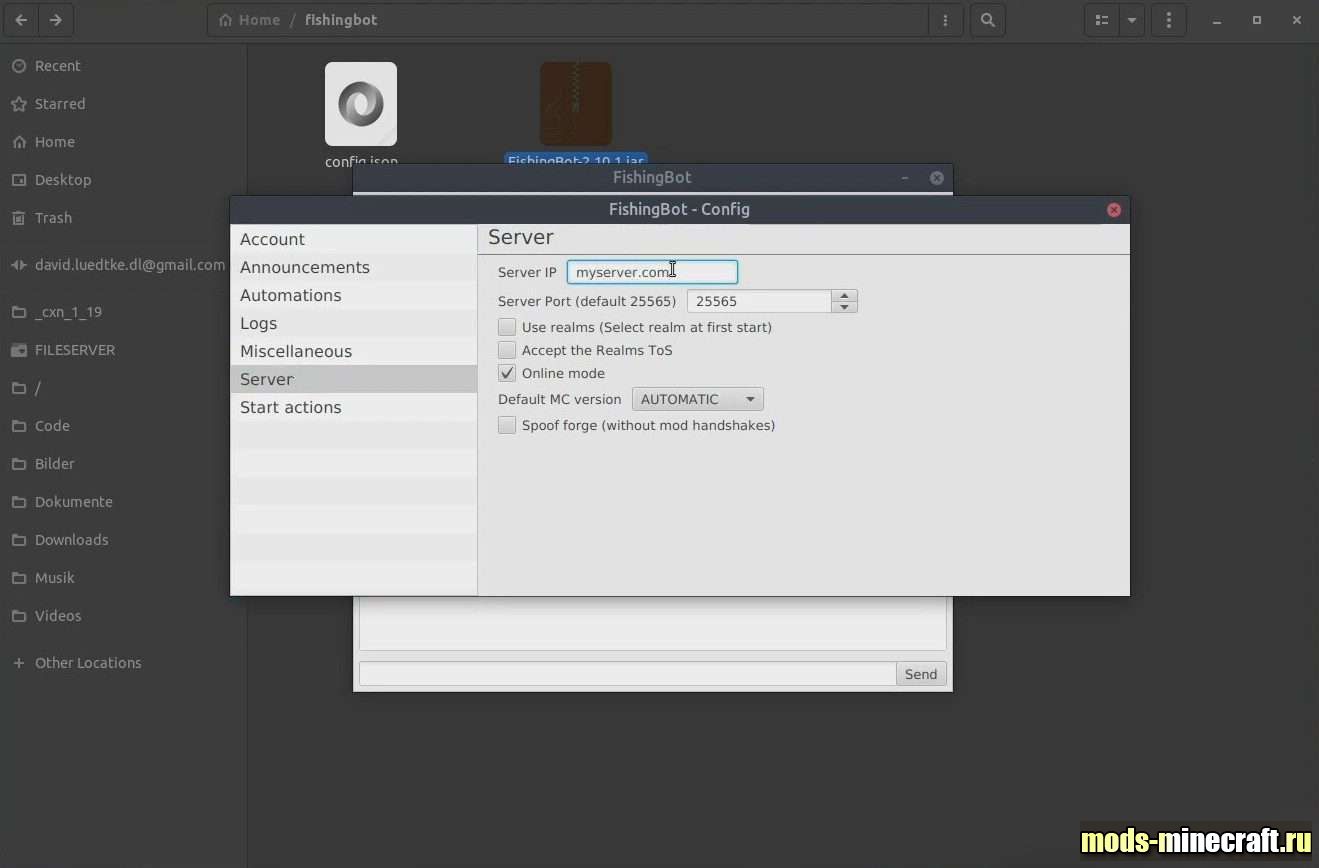The image size is (1319, 868).
Task: Open the Trash folder in sidebar
Action: (x=53, y=218)
